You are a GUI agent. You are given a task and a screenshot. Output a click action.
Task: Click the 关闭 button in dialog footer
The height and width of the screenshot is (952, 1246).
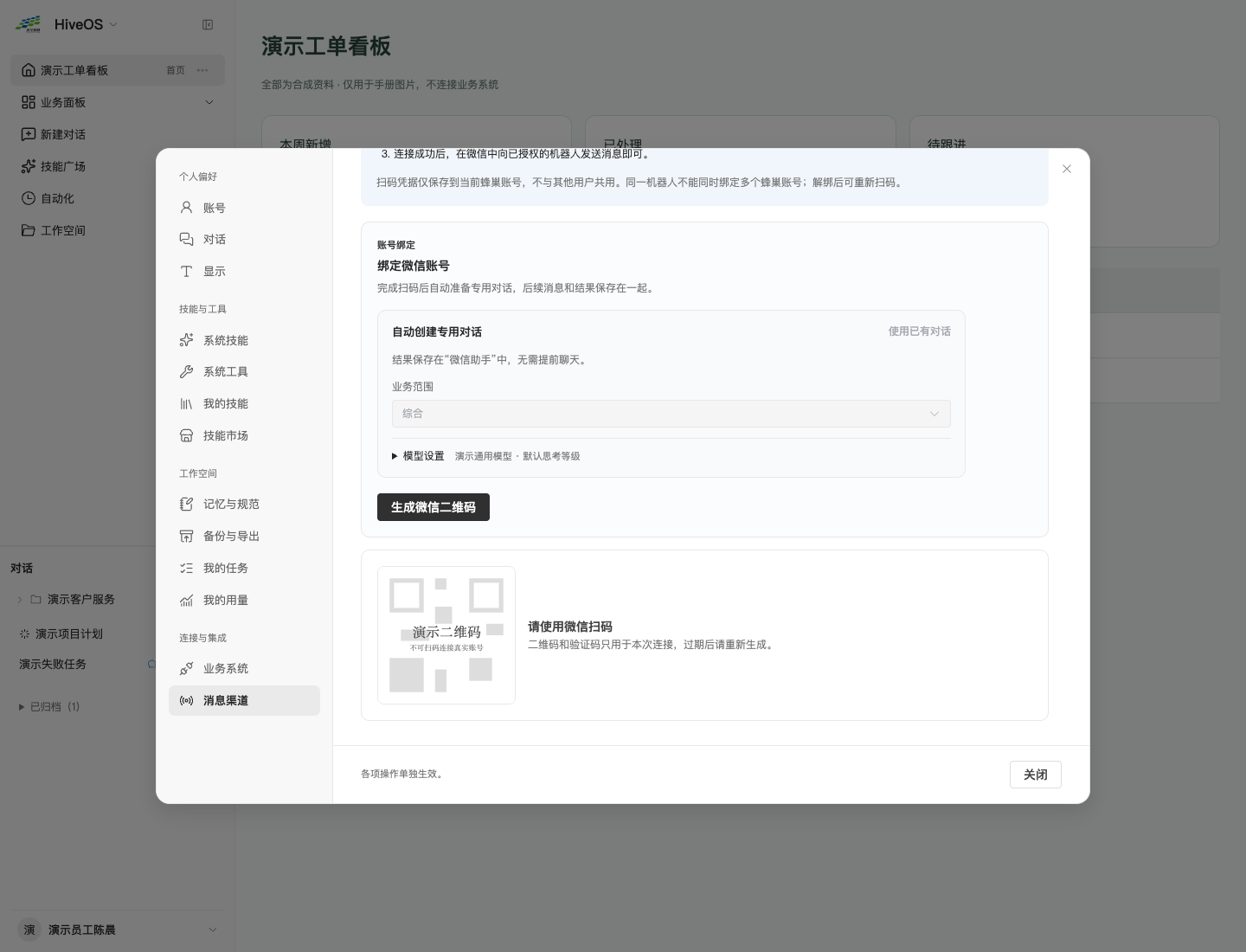coord(1036,775)
